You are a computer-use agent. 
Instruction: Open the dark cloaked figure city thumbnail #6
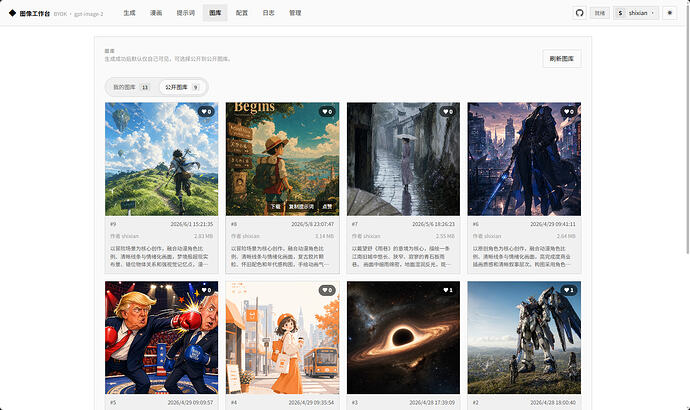coord(524,159)
